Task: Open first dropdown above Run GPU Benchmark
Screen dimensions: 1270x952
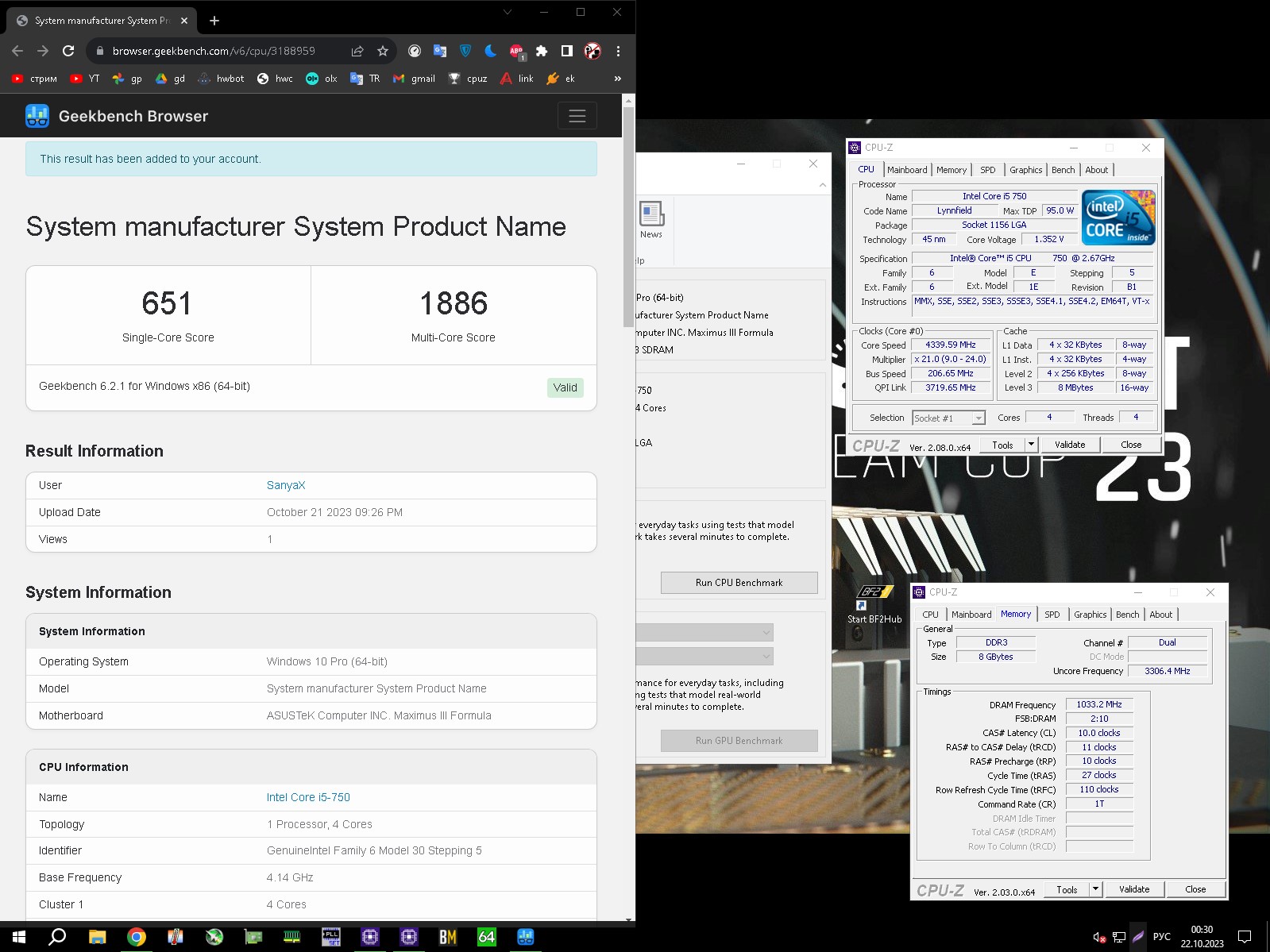Action: tap(704, 632)
